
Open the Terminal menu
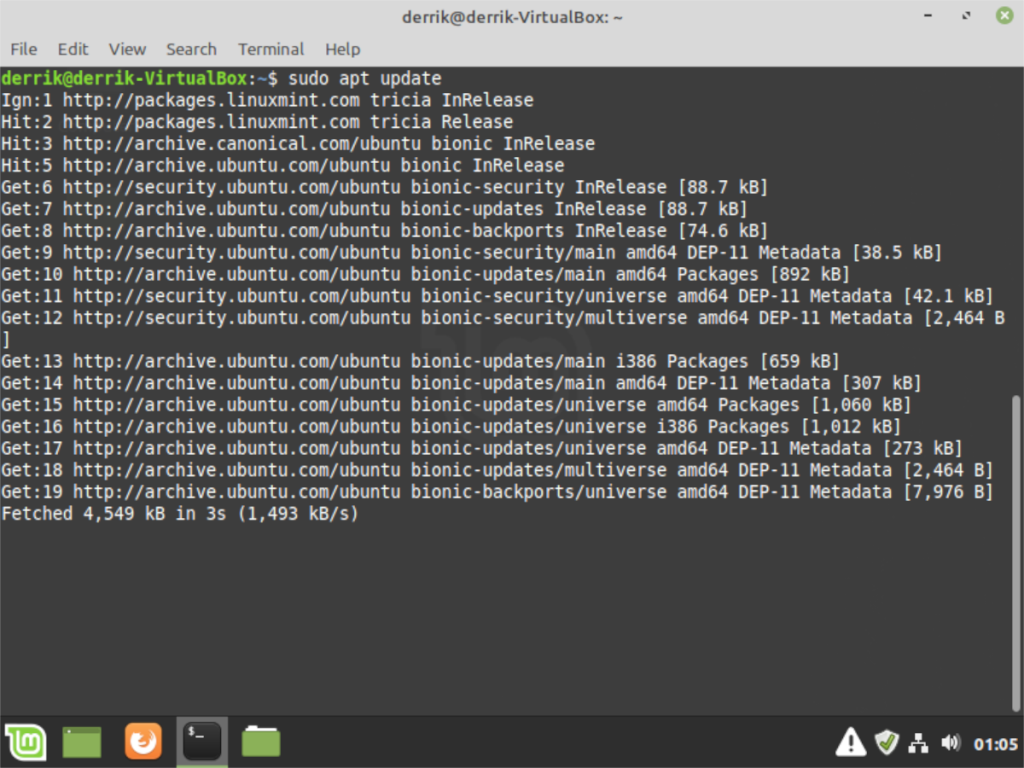click(270, 49)
